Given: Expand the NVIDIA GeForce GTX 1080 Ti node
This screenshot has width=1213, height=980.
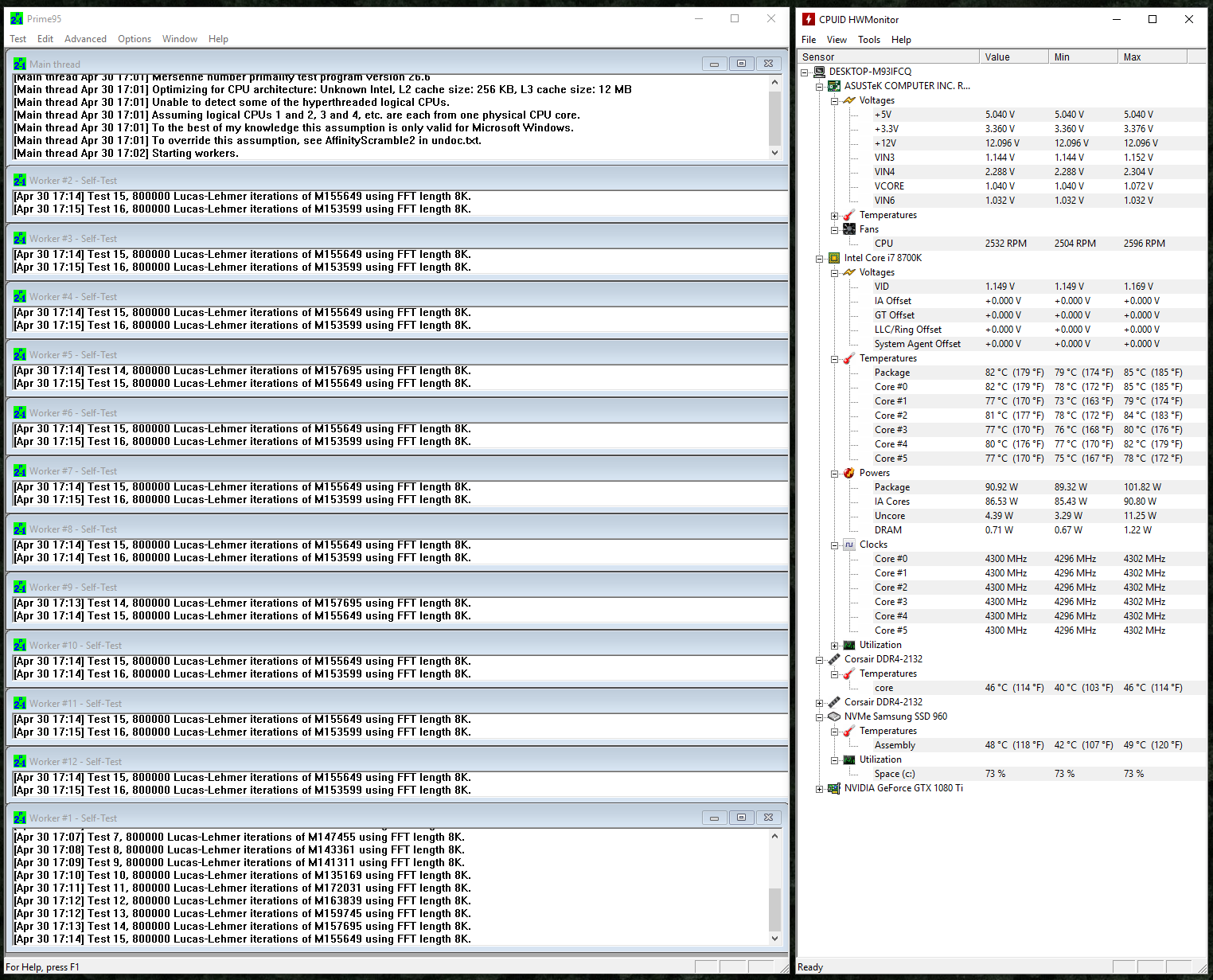Looking at the screenshot, I should click(x=819, y=789).
